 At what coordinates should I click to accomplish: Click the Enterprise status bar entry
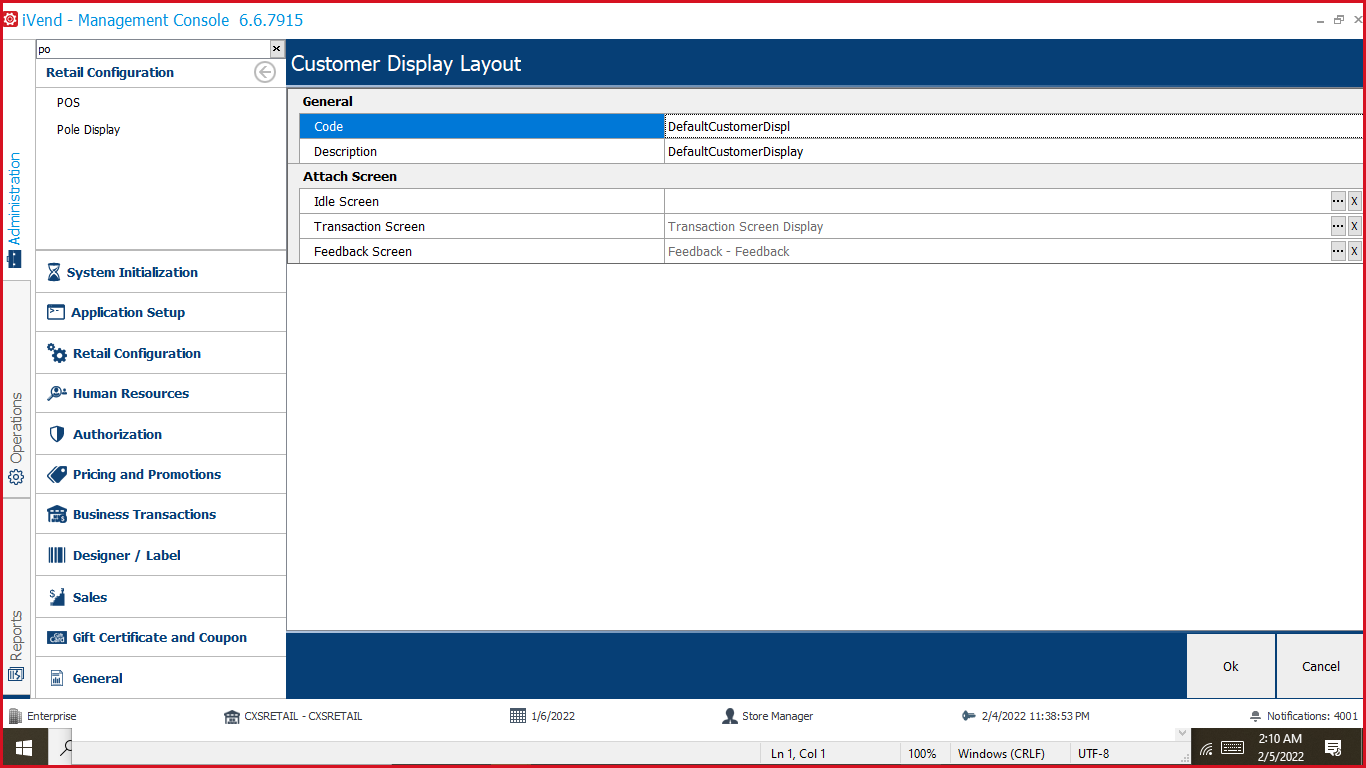[x=43, y=716]
